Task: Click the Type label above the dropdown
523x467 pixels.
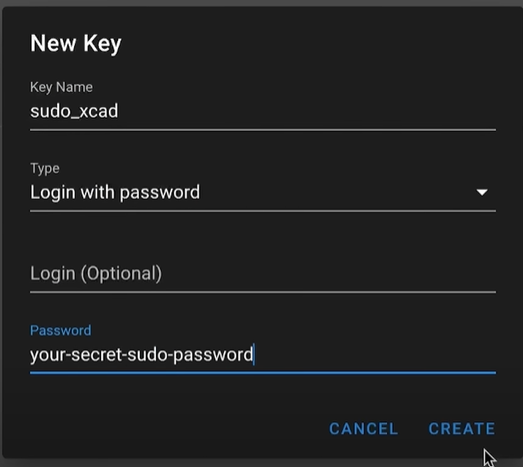Action: tap(45, 168)
